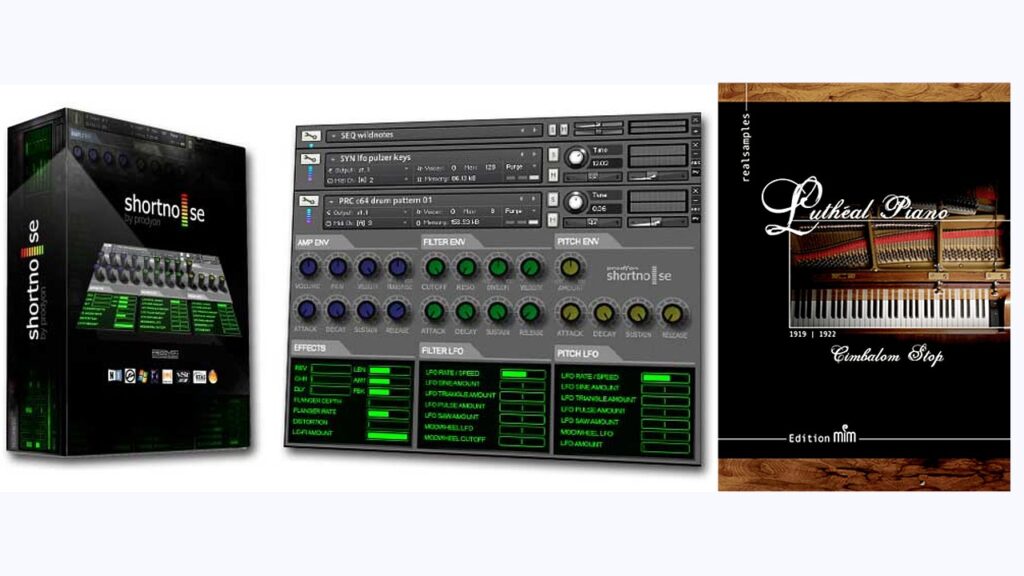Click the AMP ENV Pan knob

pyautogui.click(x=338, y=266)
